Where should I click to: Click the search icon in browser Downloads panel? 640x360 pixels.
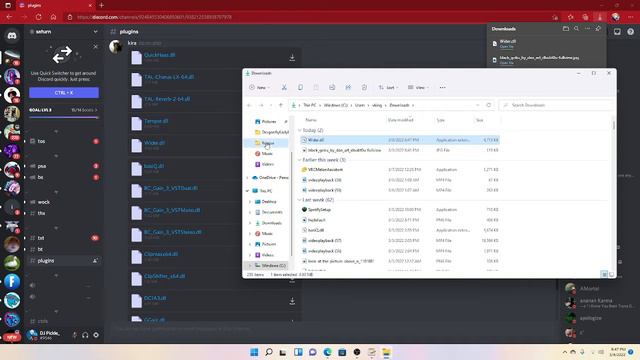pyautogui.click(x=576, y=29)
